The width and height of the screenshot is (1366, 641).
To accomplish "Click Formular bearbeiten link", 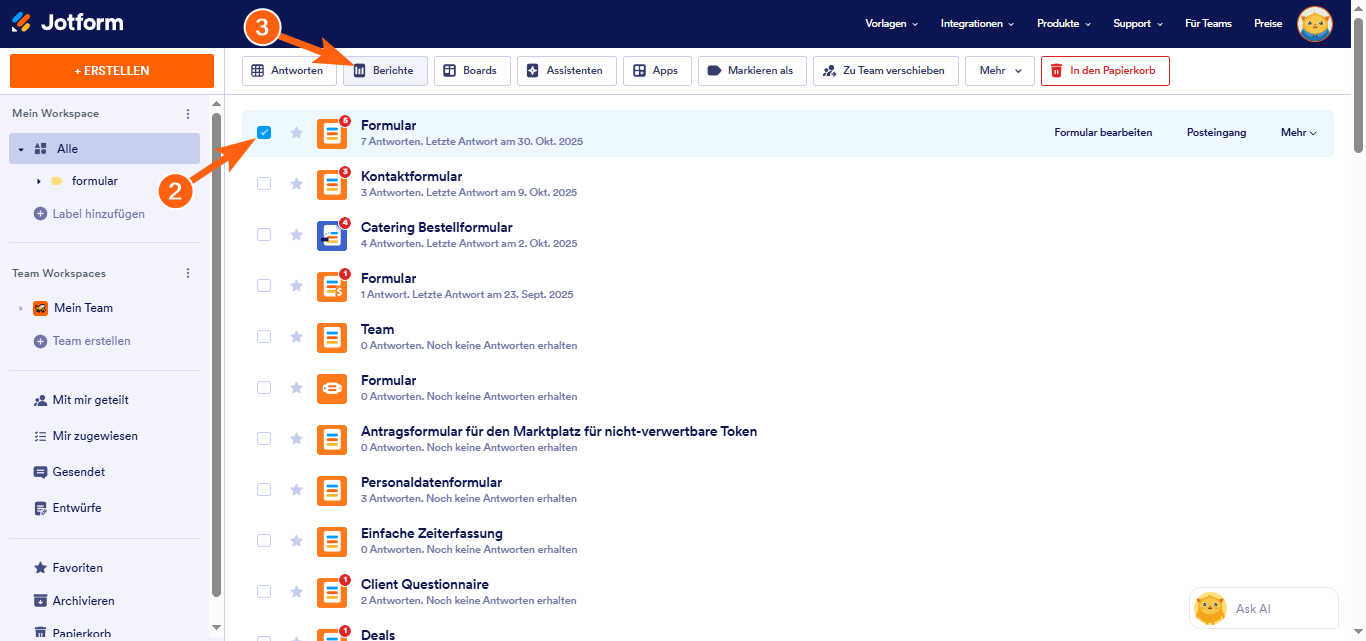I will tap(1103, 132).
